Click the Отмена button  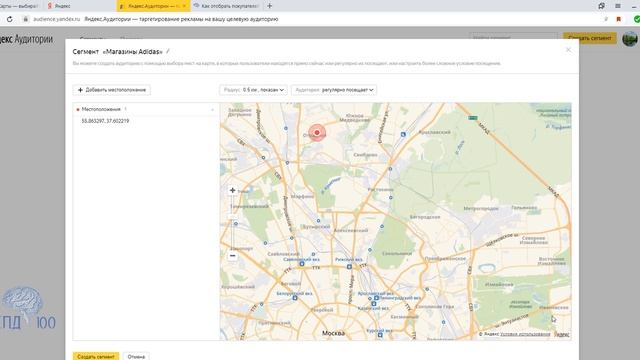click(136, 356)
